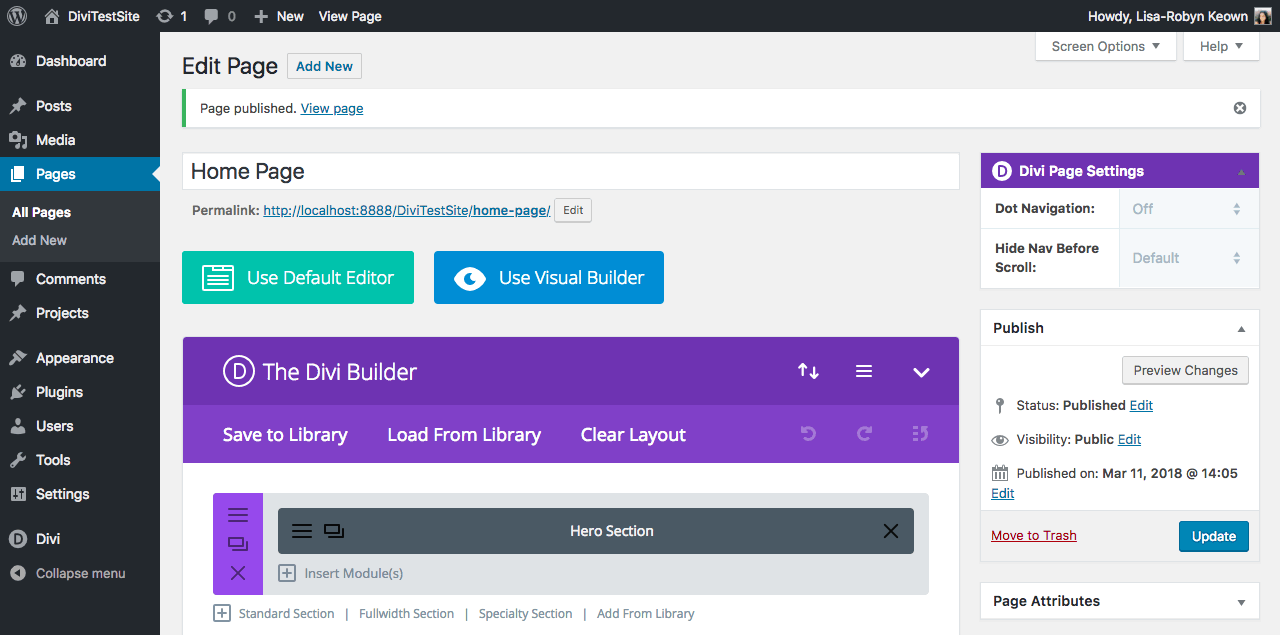Viewport: 1280px width, 635px height.
Task: Open Settings in the sidebar
Action: (80, 494)
